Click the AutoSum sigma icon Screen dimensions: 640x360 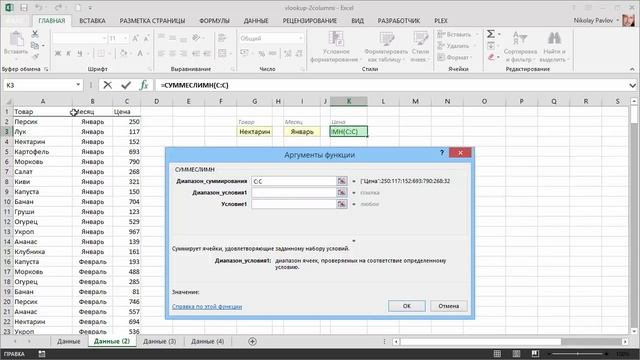pos(491,34)
